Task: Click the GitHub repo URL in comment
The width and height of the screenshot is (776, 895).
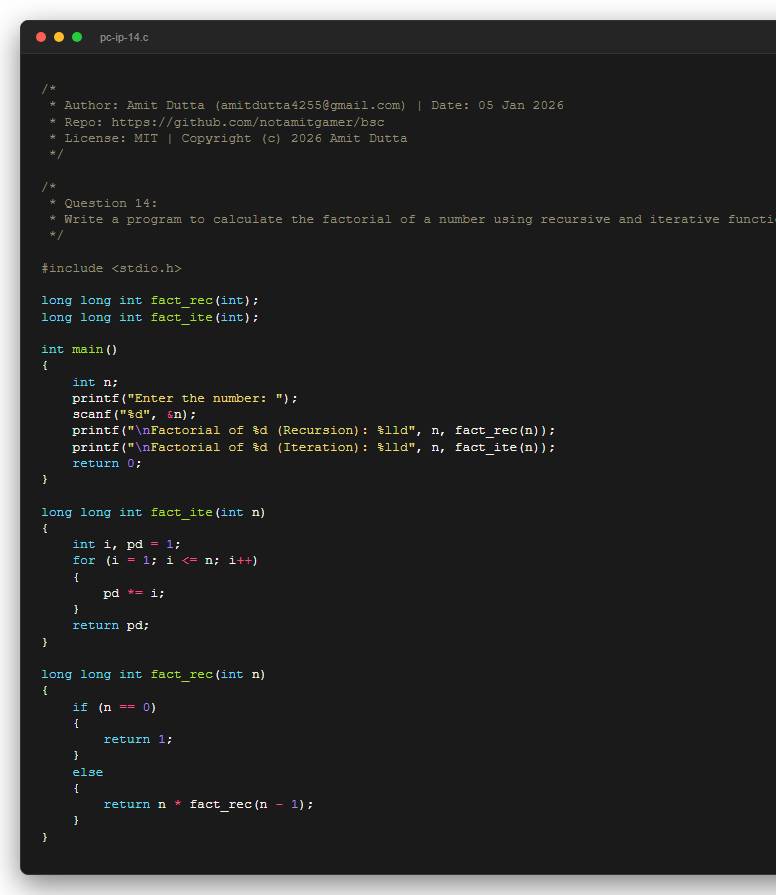Action: (x=248, y=122)
